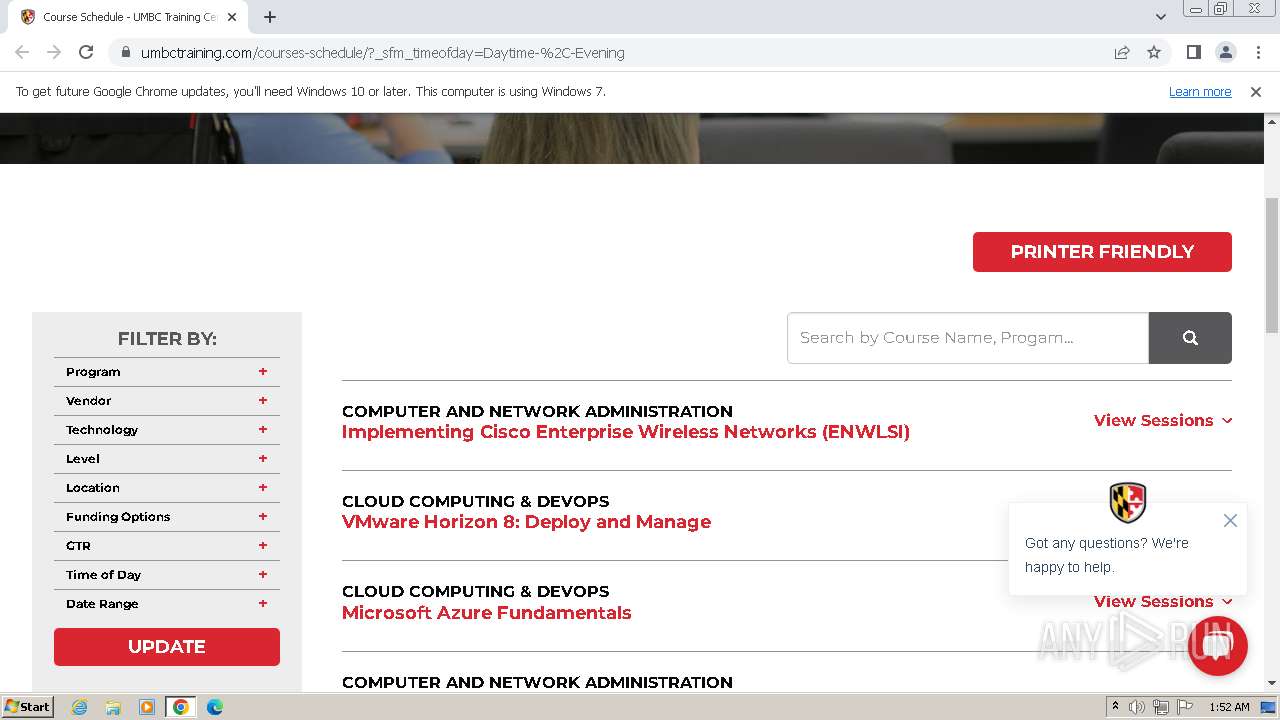The height and width of the screenshot is (720, 1280).
Task: Expand the Vendor filter
Action: (167, 401)
